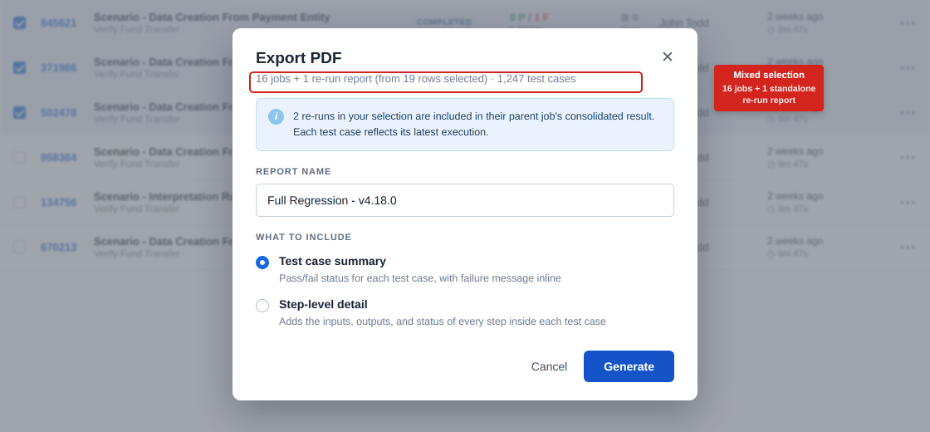The width and height of the screenshot is (930, 432).
Task: Open the three-dot menu for job 958364
Action: [907, 158]
